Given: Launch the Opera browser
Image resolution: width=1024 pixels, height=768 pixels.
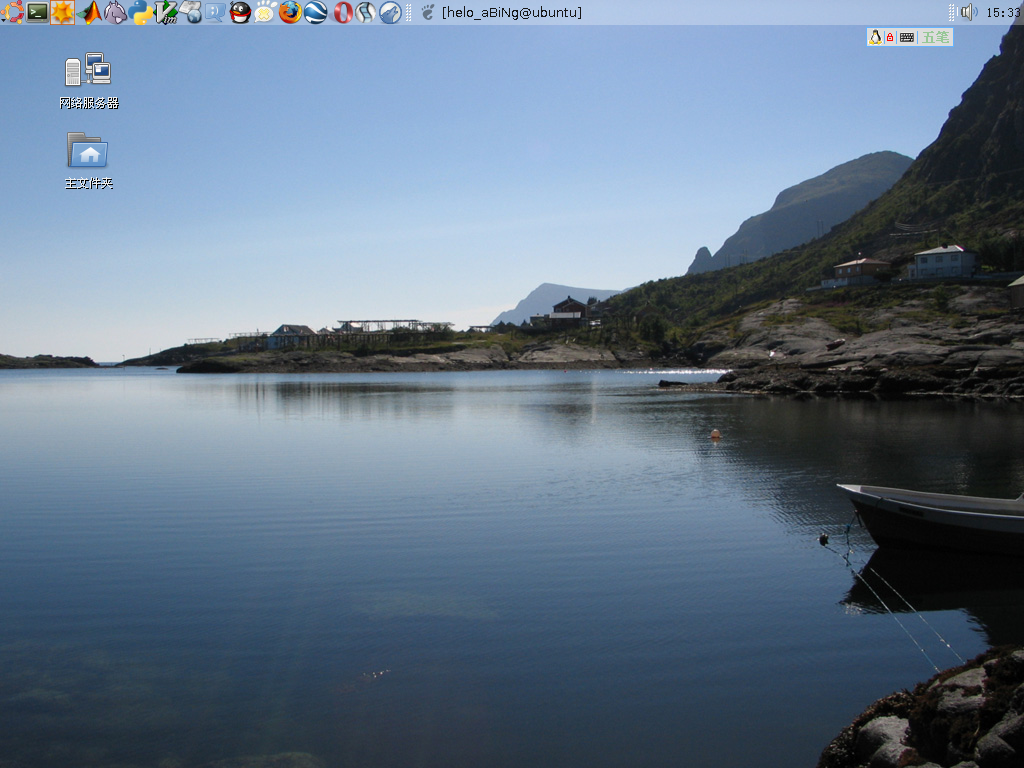Looking at the screenshot, I should pyautogui.click(x=342, y=12).
